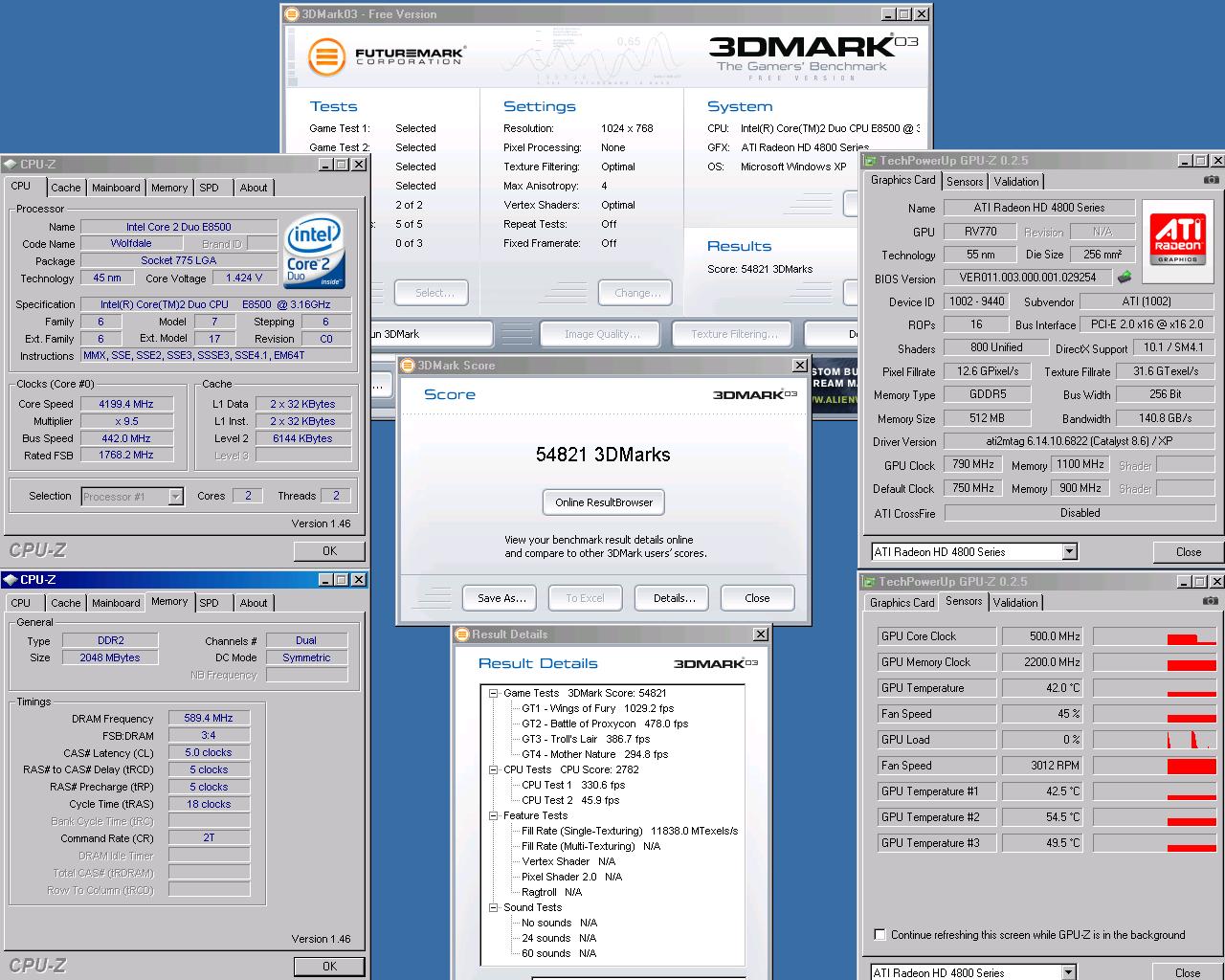Click the Result Details dialog title icon

pyautogui.click(x=461, y=635)
